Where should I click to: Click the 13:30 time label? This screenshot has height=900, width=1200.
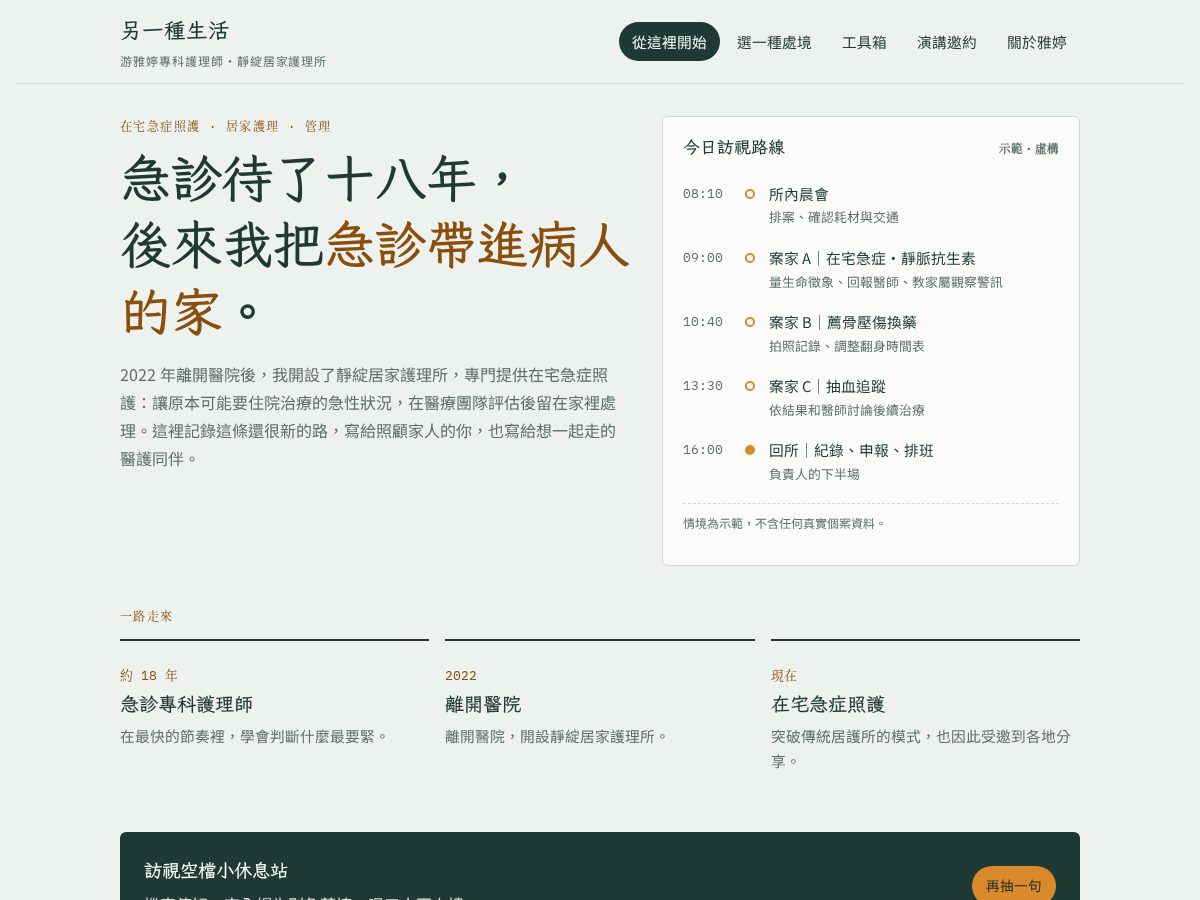(x=703, y=386)
